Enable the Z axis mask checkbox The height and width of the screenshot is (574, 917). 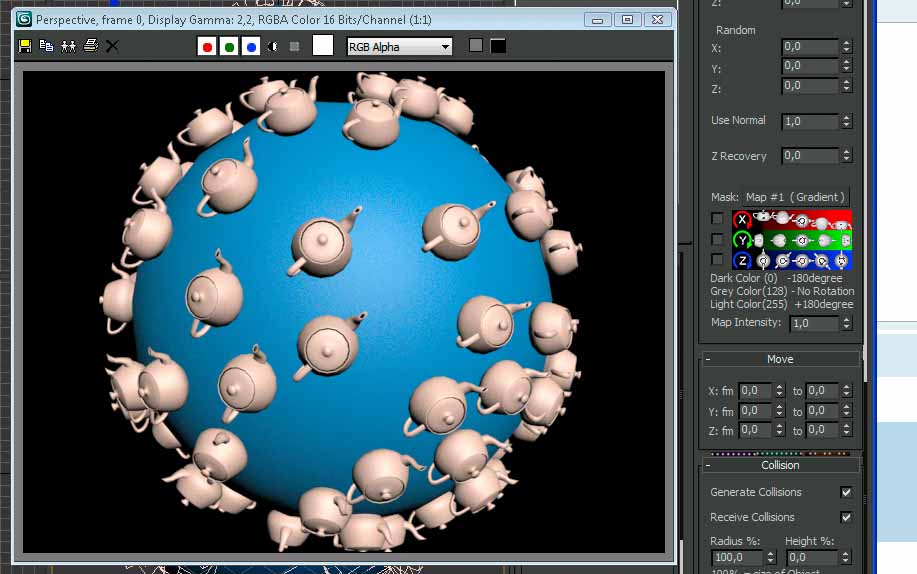click(717, 259)
